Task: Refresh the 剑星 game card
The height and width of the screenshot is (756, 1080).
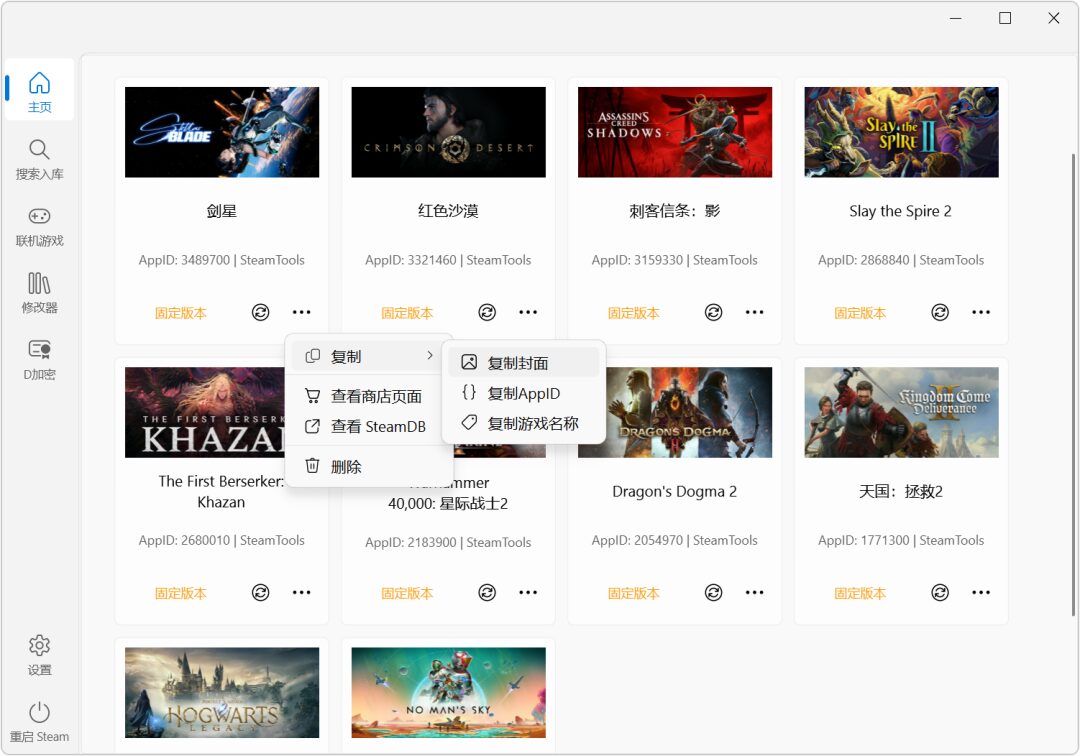Action: 260,313
